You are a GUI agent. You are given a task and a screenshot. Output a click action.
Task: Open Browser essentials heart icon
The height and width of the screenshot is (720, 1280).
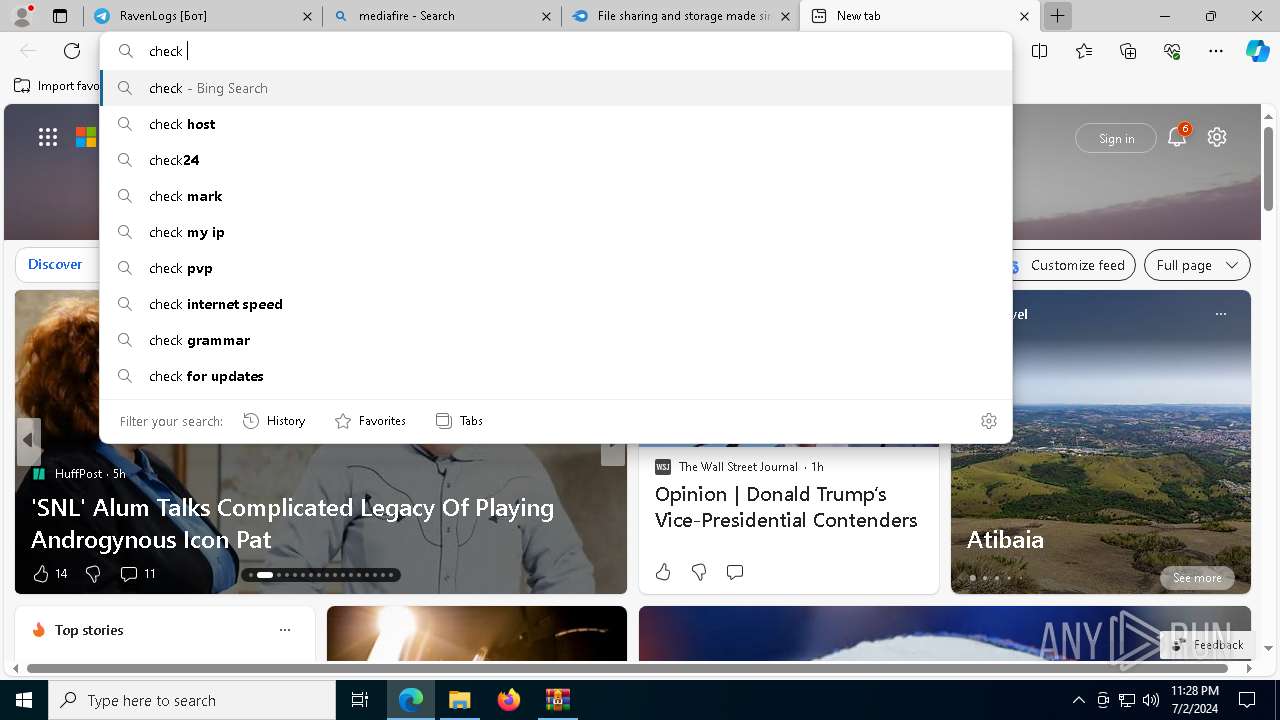1172,51
